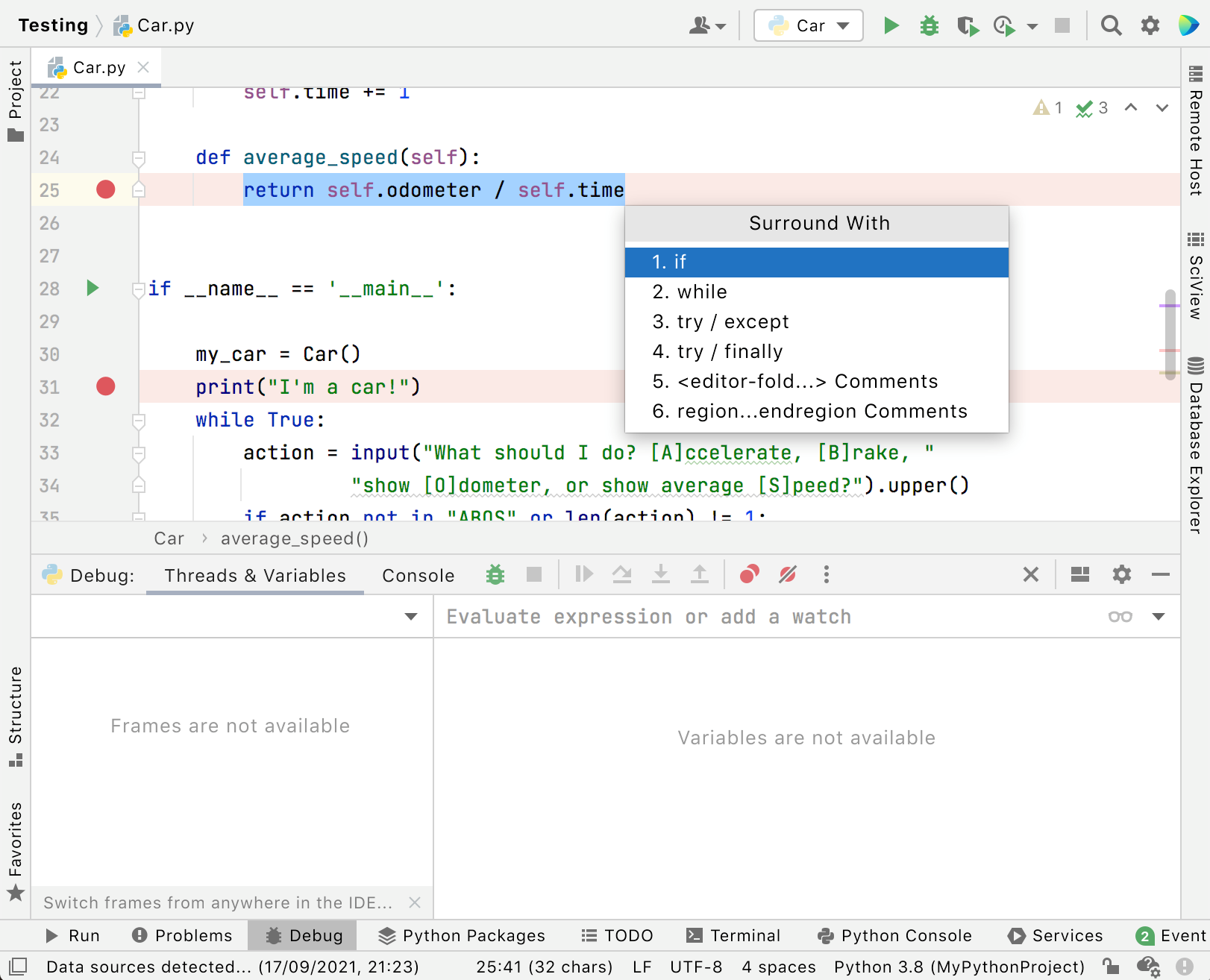Screen dimensions: 1210x980
Task: Collapse the average_speed method fold on line 24
Action: click(138, 157)
